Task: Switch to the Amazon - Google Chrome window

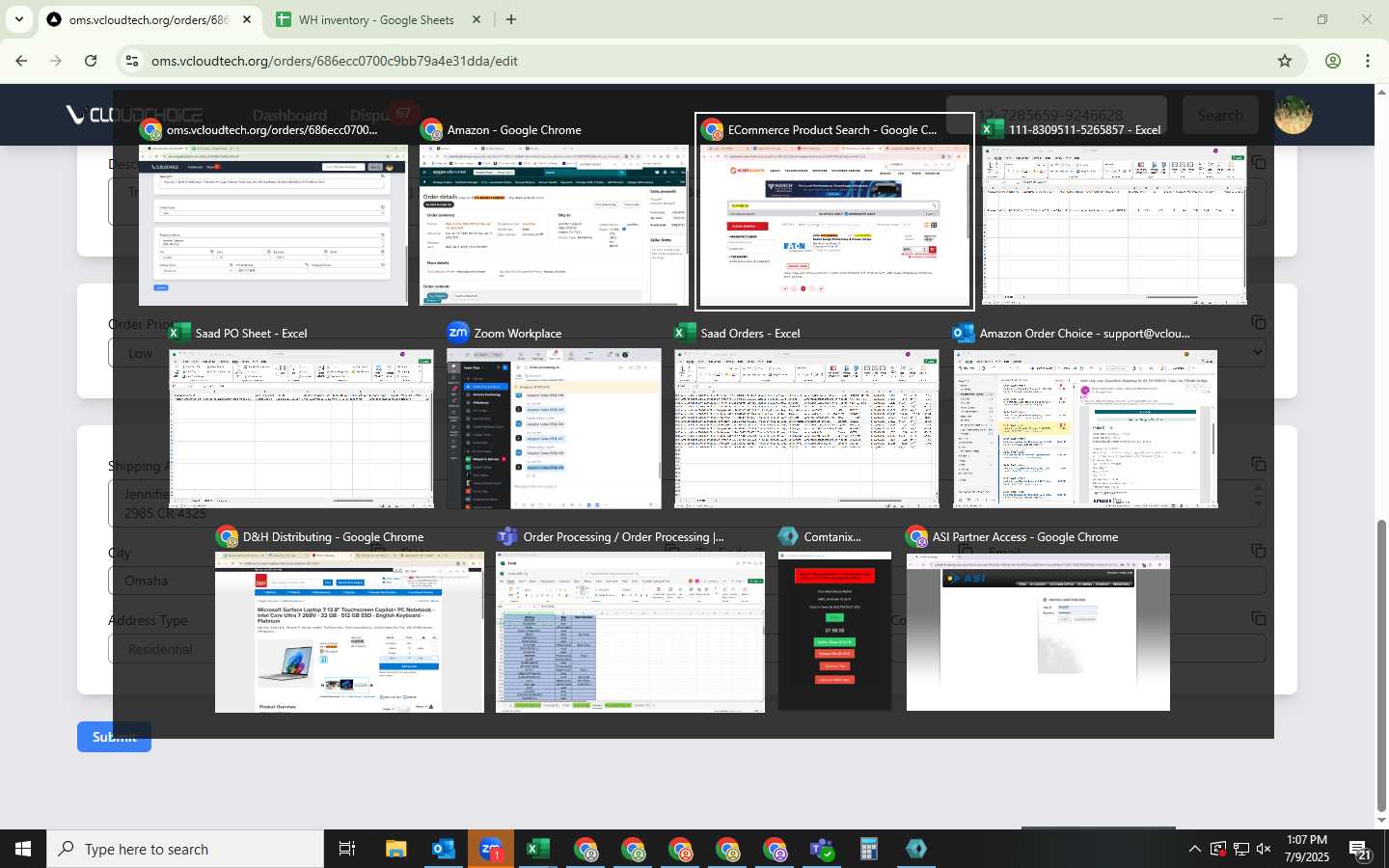Action: pos(554,225)
